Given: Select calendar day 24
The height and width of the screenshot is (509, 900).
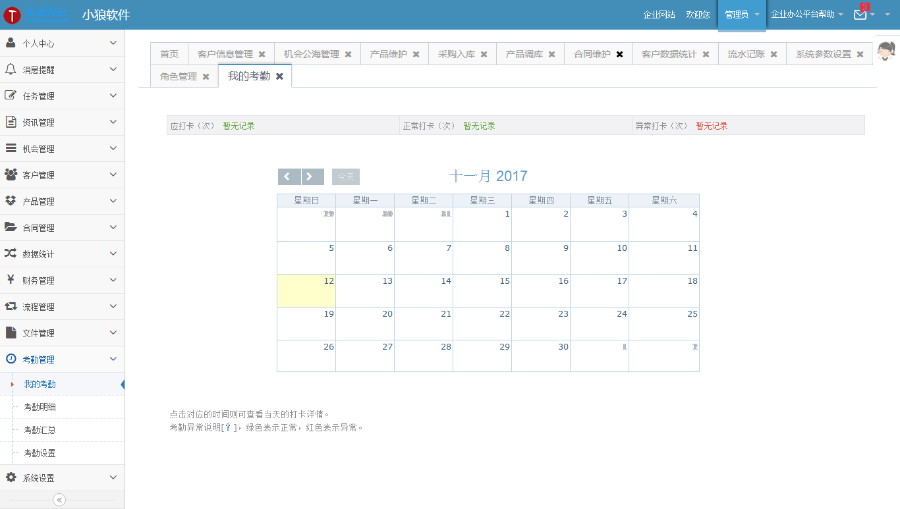Looking at the screenshot, I should pos(599,324).
